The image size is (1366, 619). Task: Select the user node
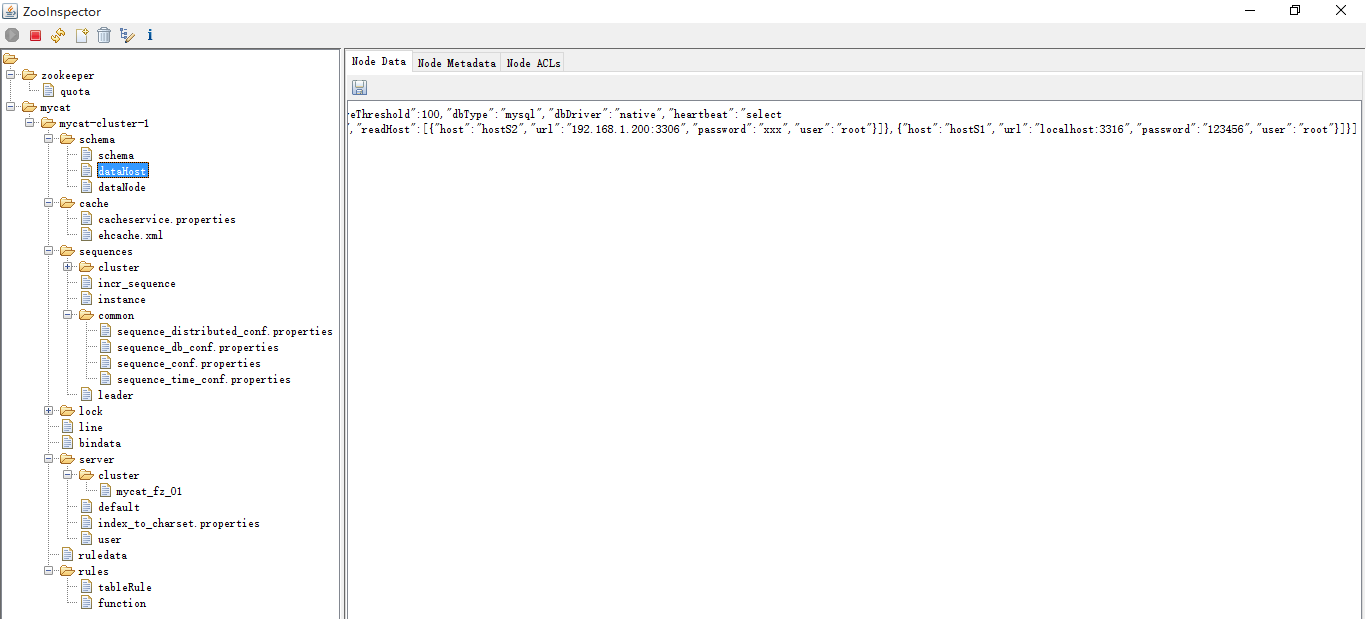(x=109, y=539)
